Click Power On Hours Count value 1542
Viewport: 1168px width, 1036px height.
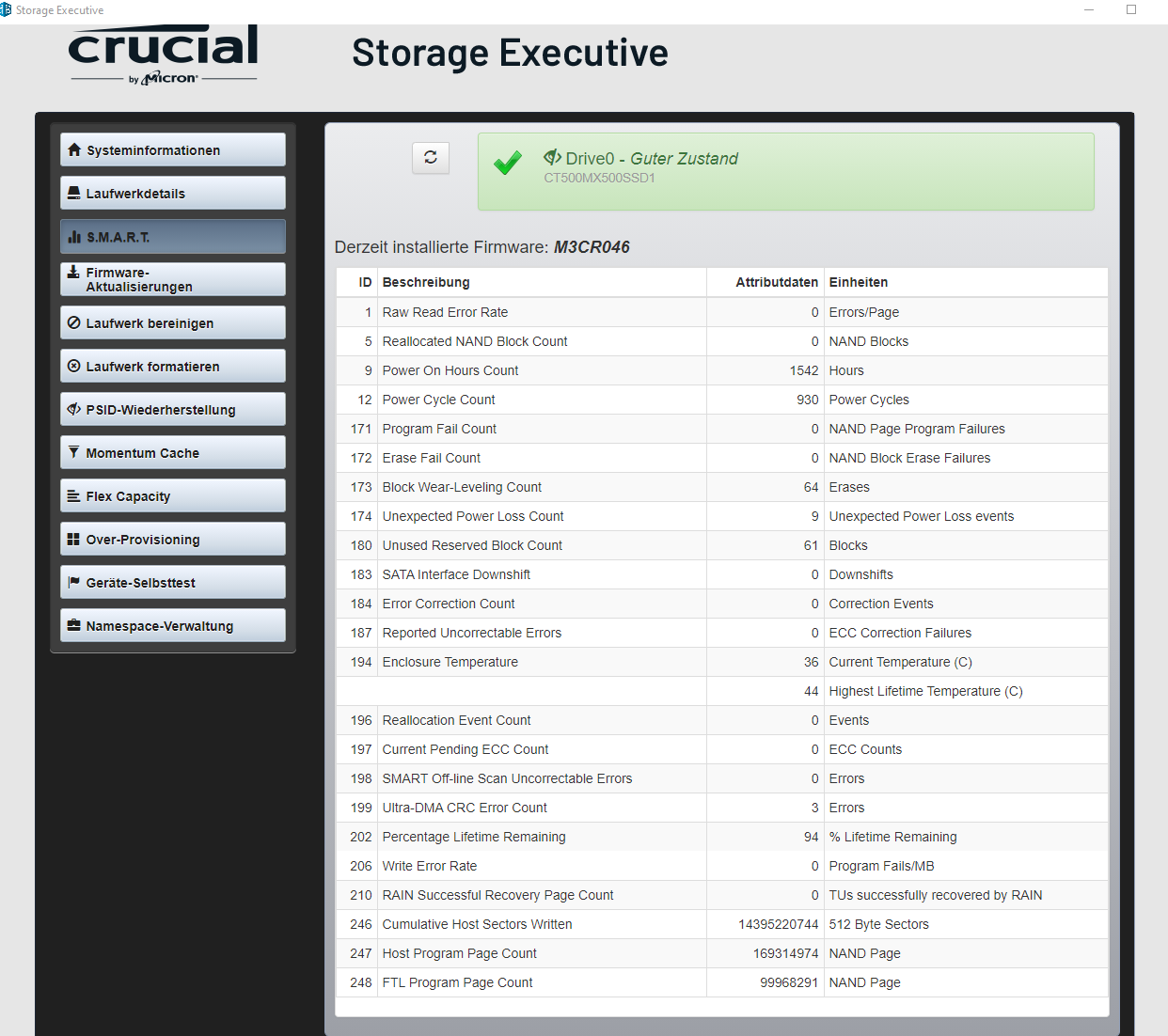[804, 370]
